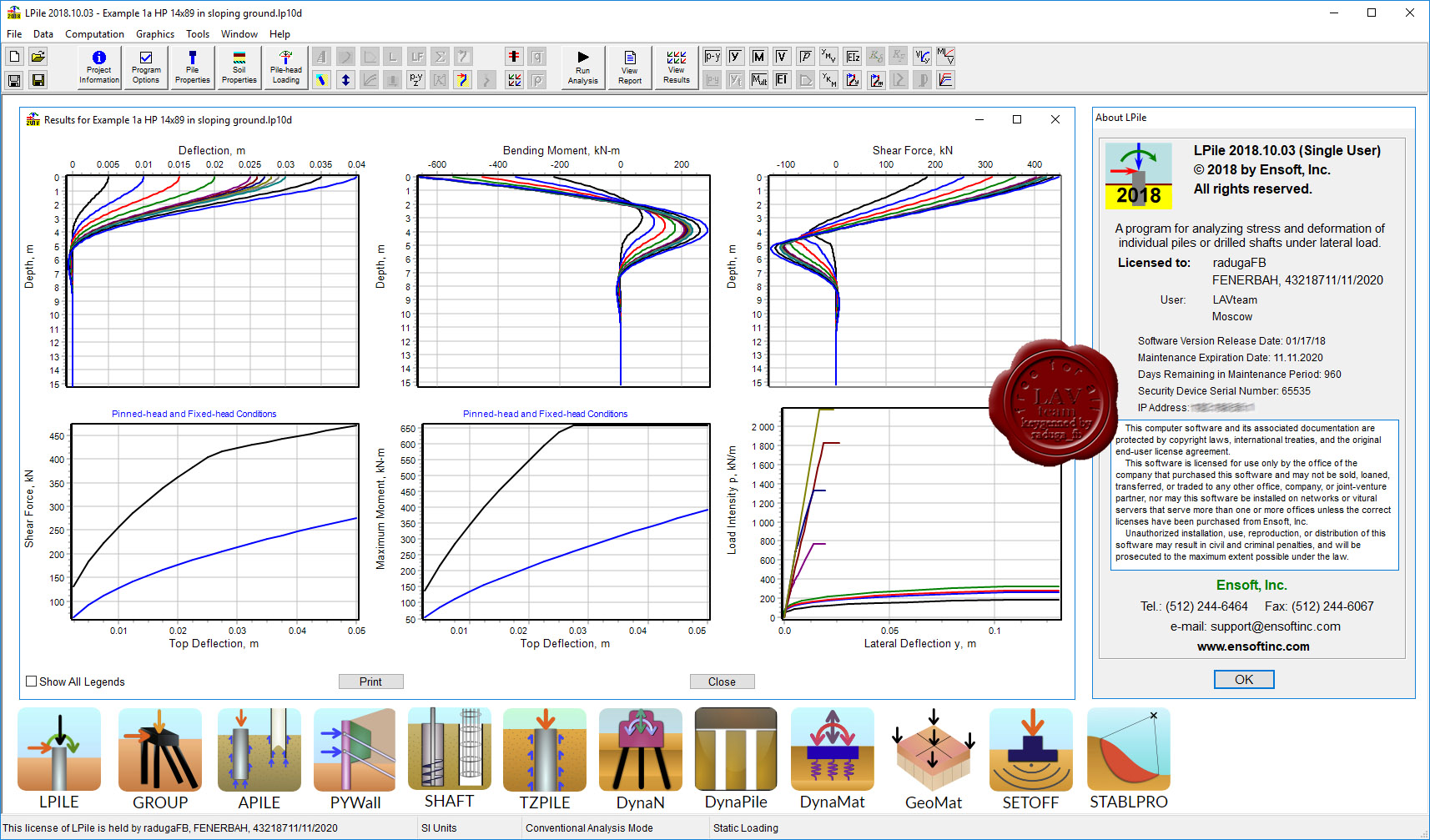
Task: Click V versus y curve icon
Action: click(x=922, y=57)
